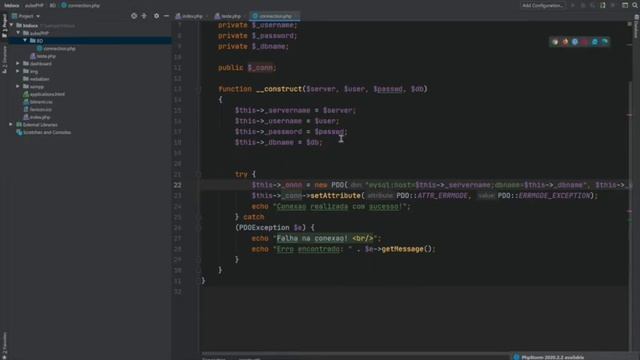The image size is (640, 360).
Task: Click aulasPHP breadcrumb in navigation bar
Action: 34,5
